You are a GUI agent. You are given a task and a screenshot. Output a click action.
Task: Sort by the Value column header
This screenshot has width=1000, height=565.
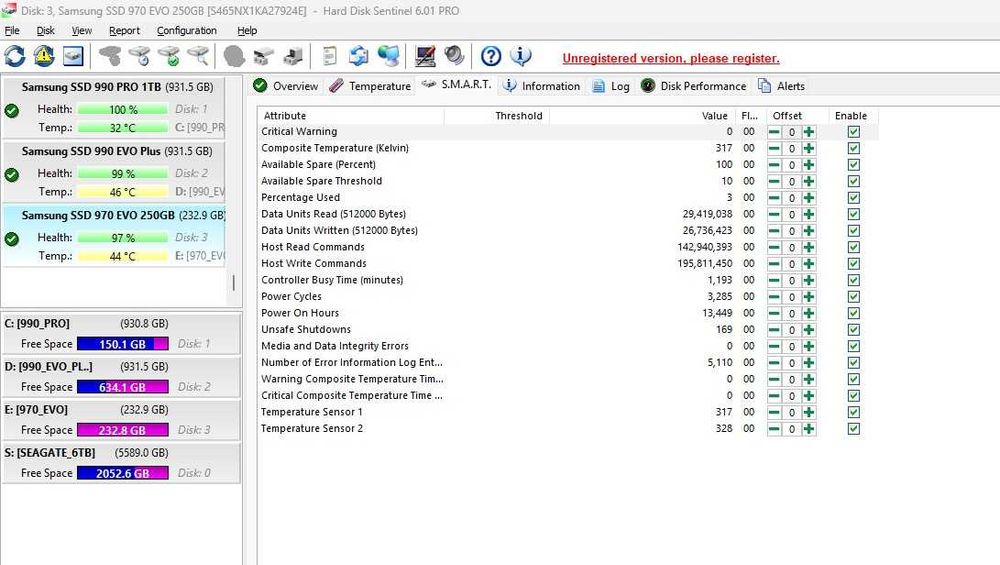point(642,115)
